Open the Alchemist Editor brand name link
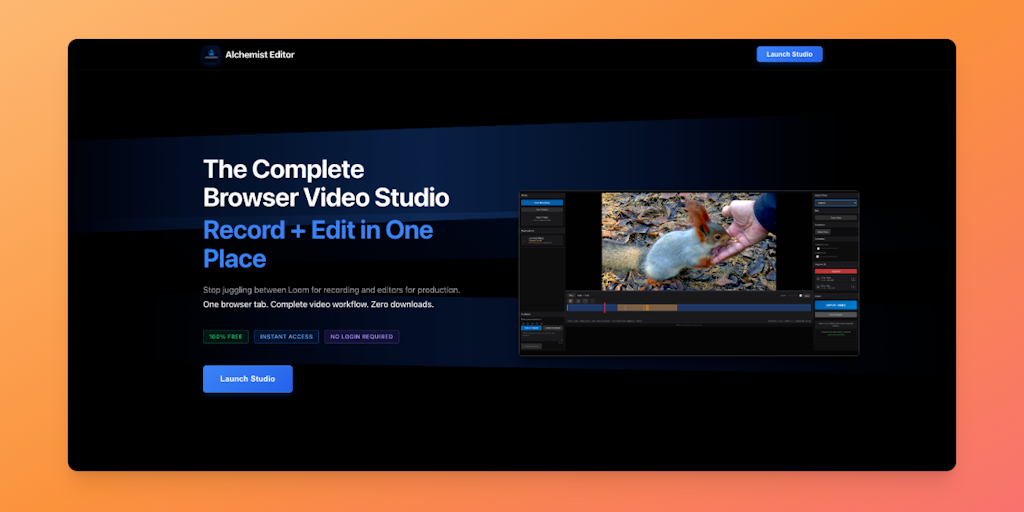This screenshot has height=512, width=1024. click(259, 55)
